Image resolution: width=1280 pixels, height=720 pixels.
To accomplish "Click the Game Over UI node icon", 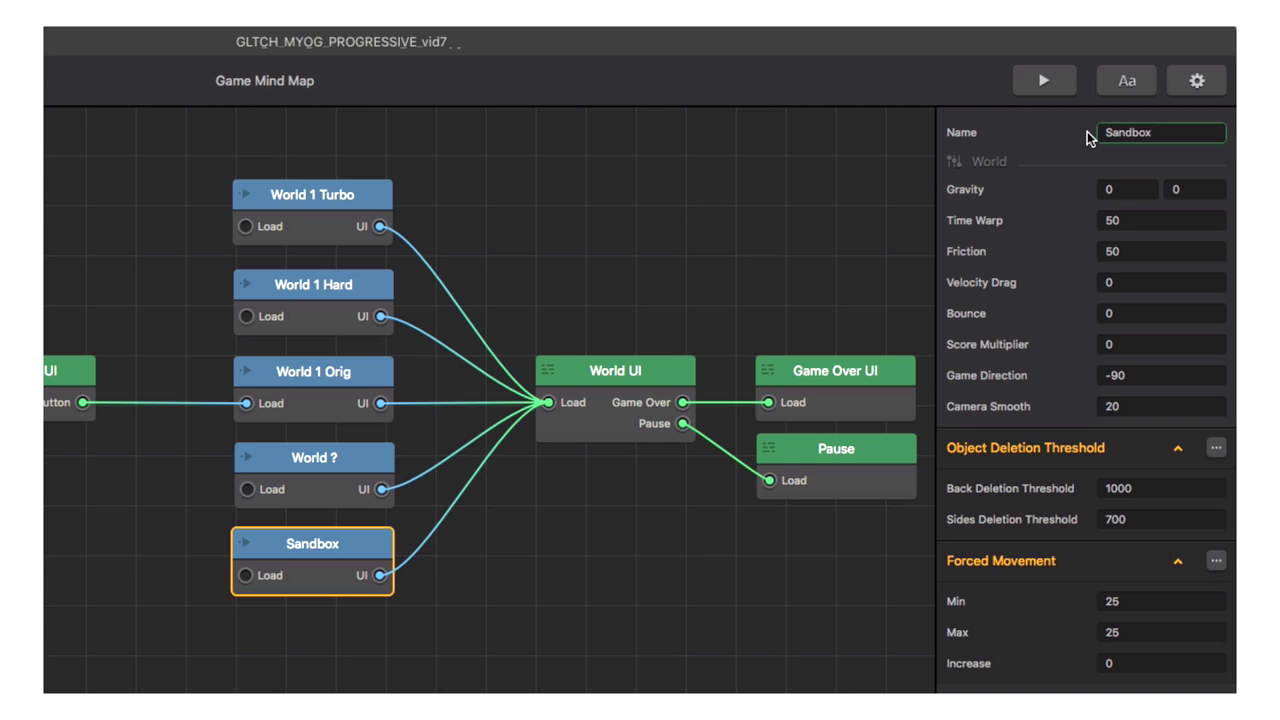I will click(768, 370).
